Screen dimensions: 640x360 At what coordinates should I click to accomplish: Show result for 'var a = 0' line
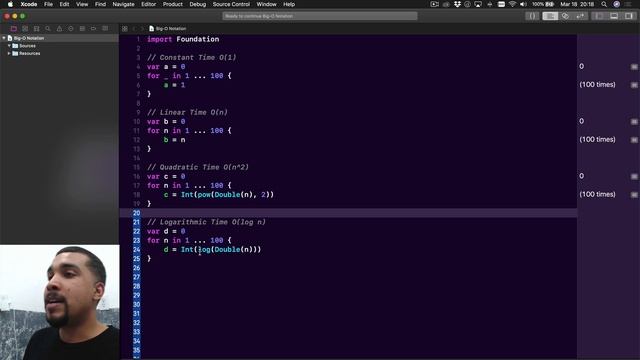tap(634, 67)
